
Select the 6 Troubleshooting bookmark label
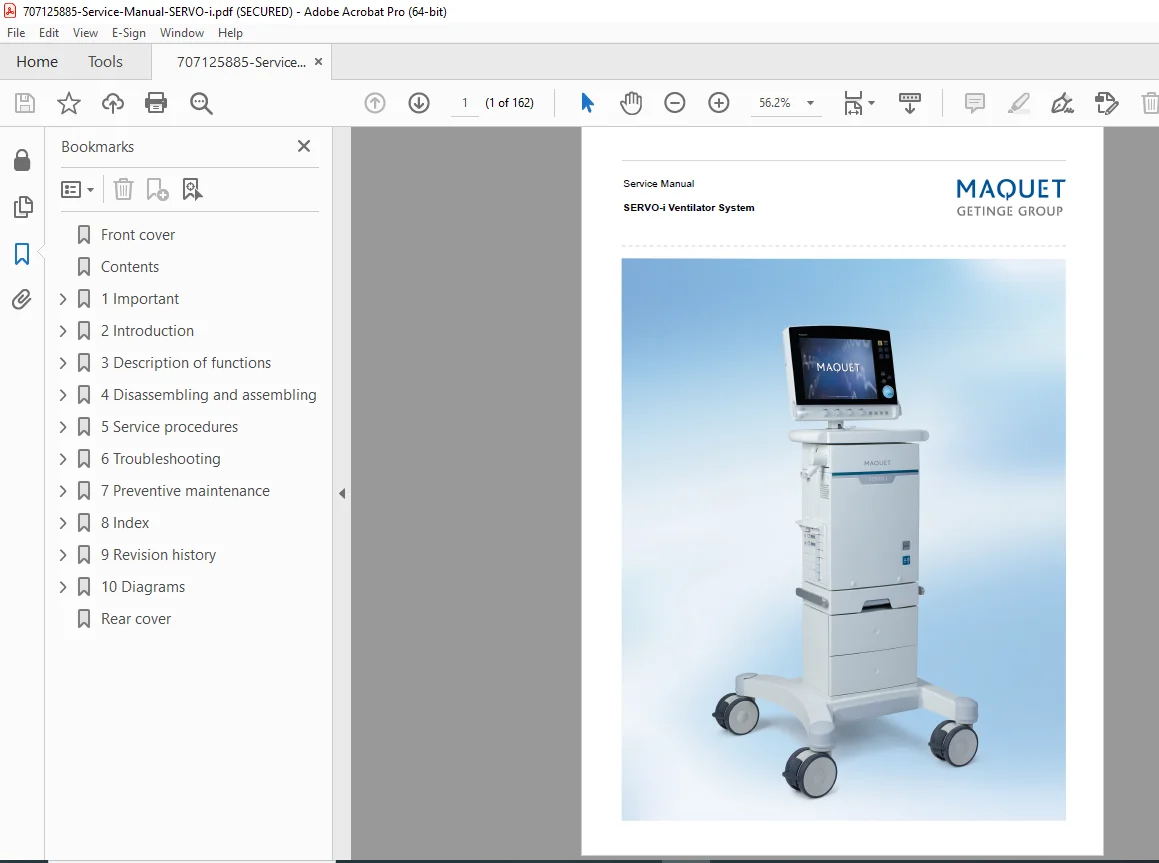(160, 459)
